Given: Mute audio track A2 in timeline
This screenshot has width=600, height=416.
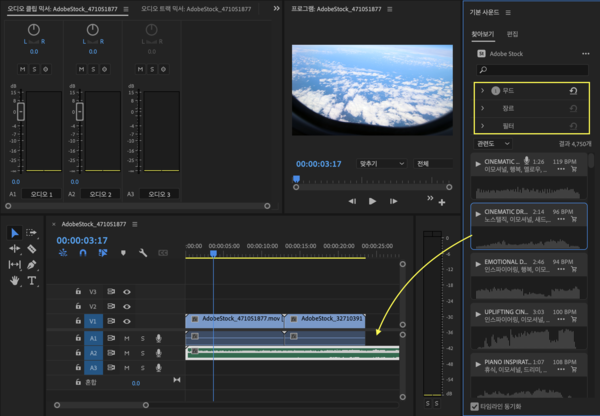Looking at the screenshot, I should click(127, 353).
